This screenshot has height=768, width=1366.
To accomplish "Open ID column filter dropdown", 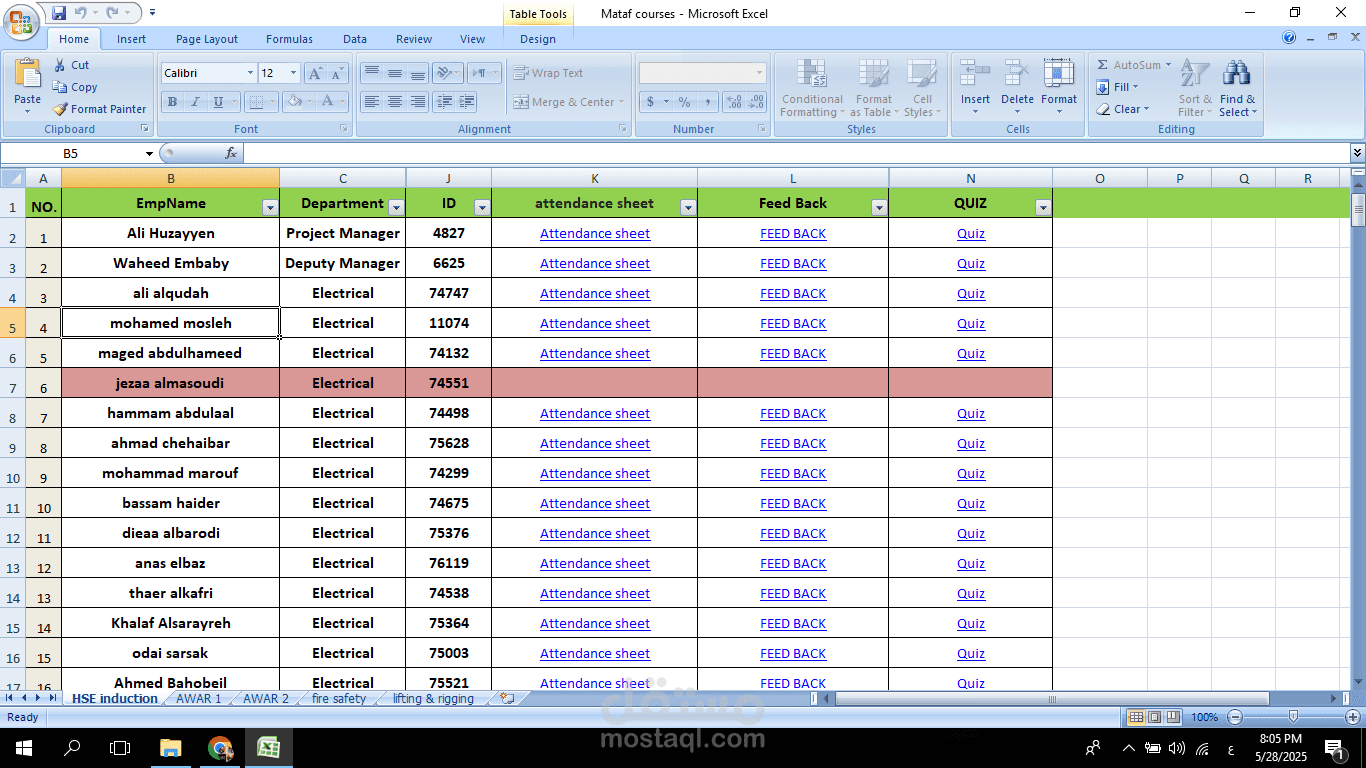I will [x=482, y=208].
